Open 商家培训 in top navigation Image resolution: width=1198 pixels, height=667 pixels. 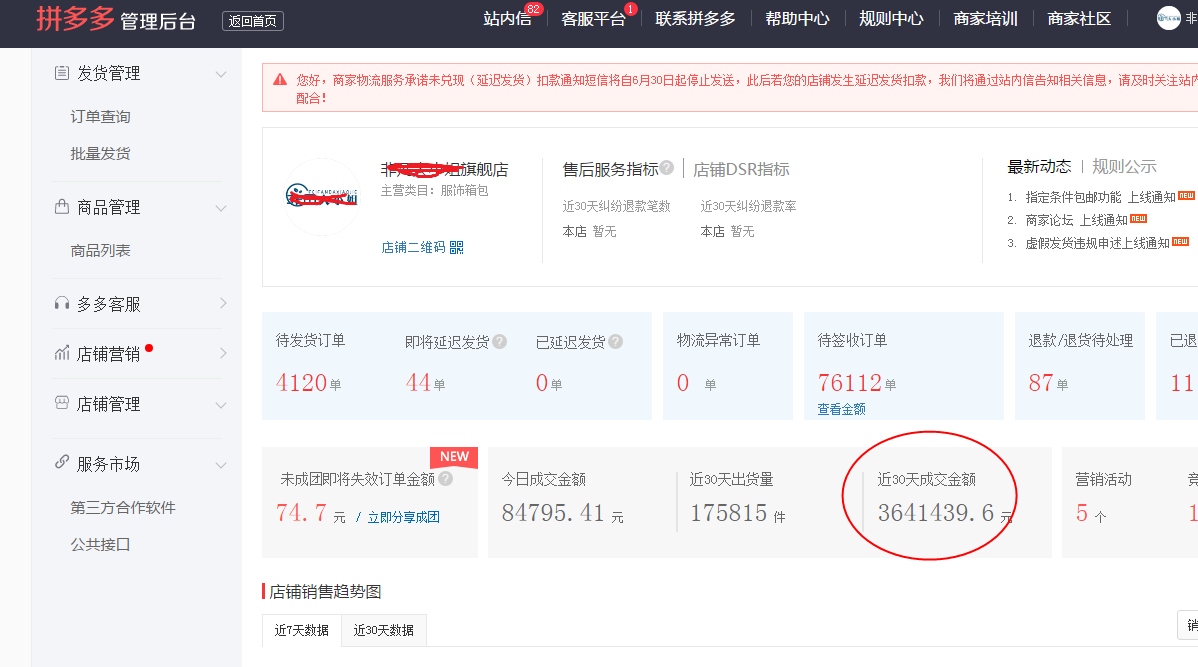click(985, 19)
